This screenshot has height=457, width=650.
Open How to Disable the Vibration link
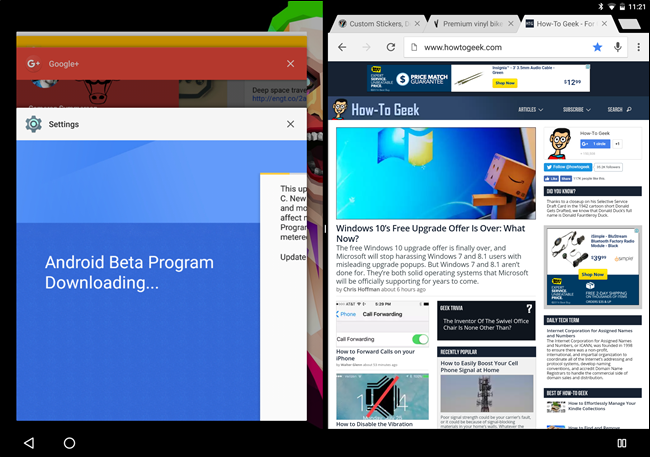click(374, 424)
